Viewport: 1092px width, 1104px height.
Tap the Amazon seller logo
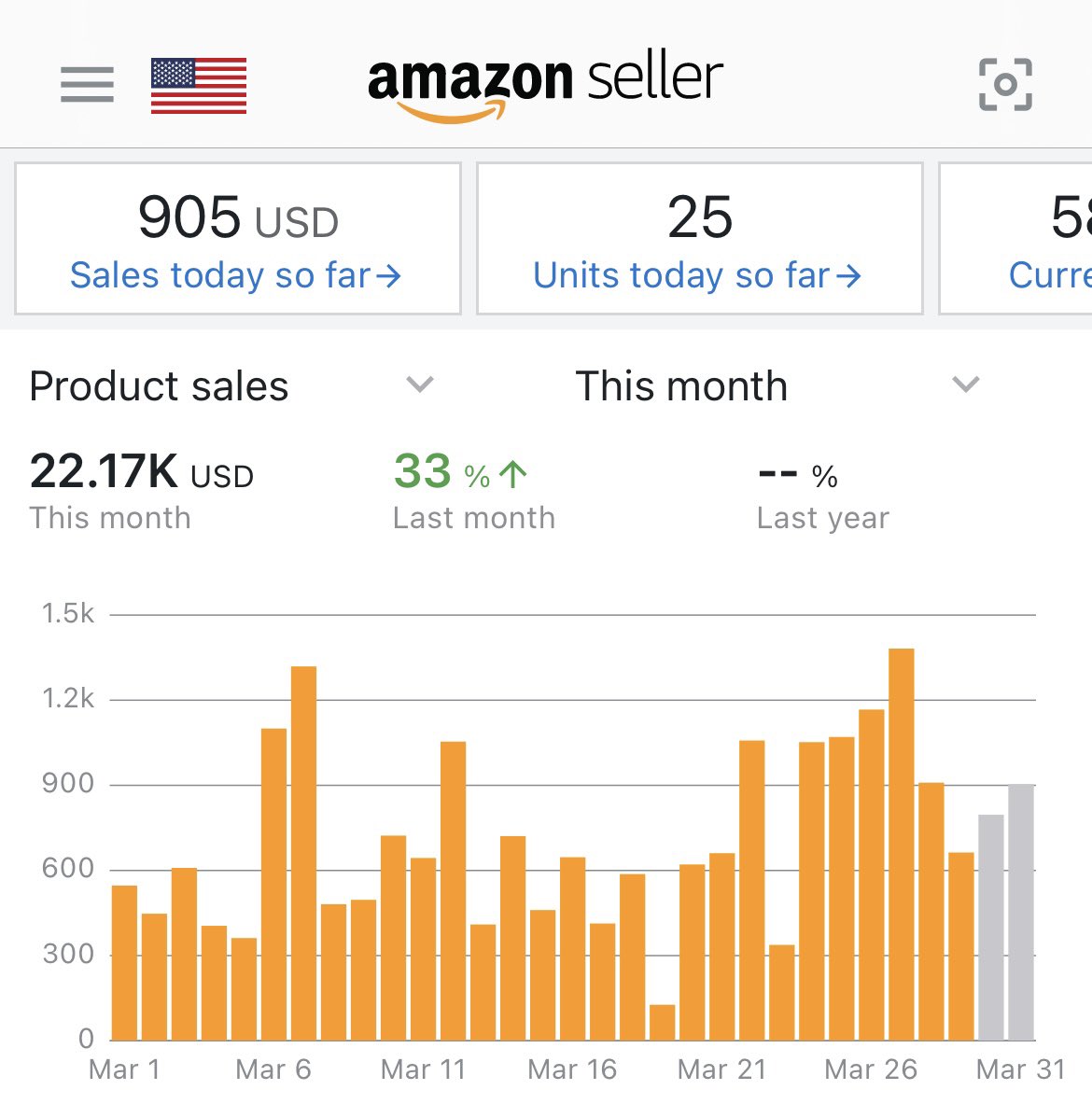pyautogui.click(x=546, y=86)
